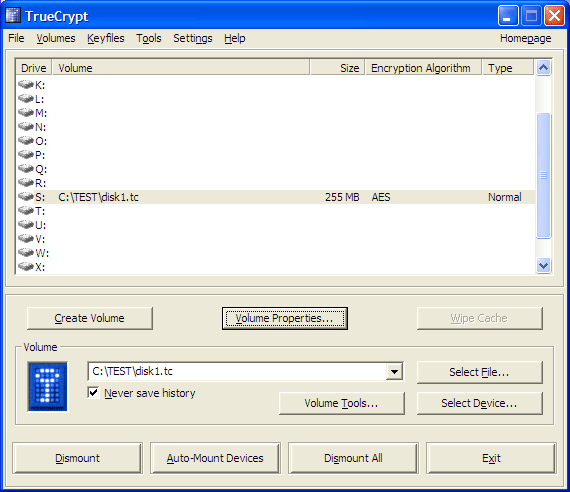This screenshot has width=570, height=492.
Task: Click the 255 MB size cell
Action: click(x=342, y=197)
